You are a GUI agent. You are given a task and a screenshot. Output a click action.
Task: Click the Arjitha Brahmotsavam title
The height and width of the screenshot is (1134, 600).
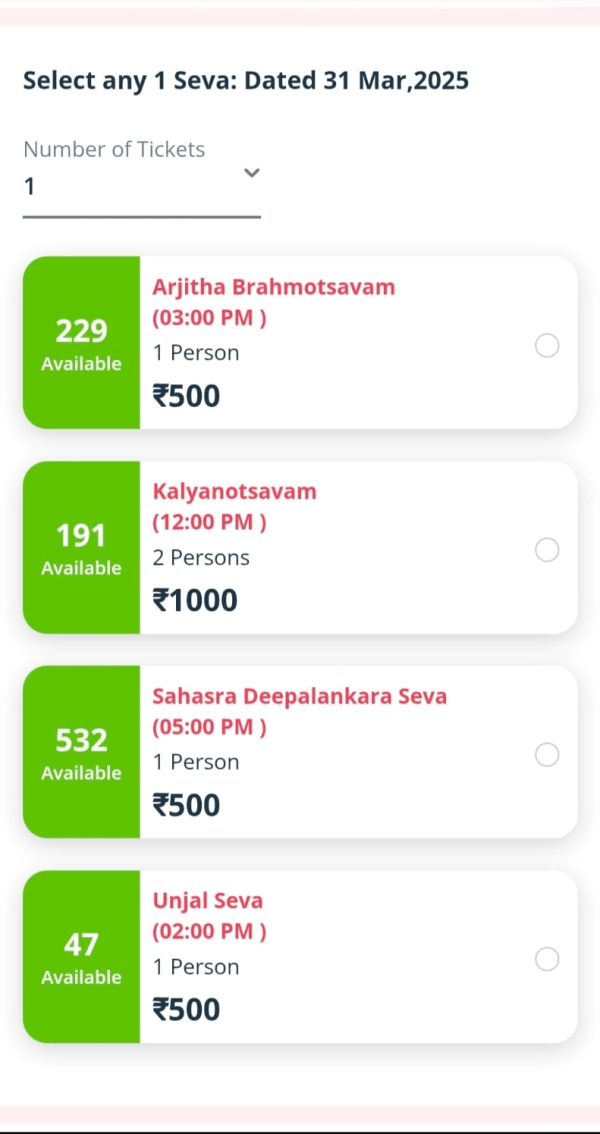coord(273,287)
